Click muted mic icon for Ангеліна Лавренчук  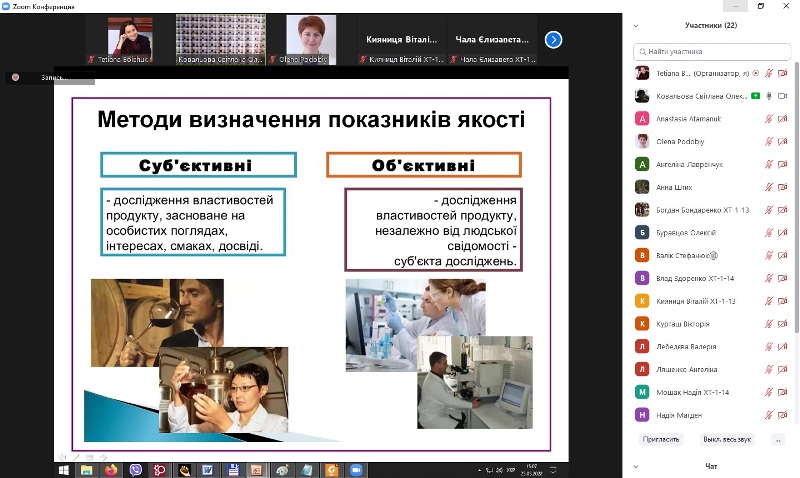tap(769, 164)
